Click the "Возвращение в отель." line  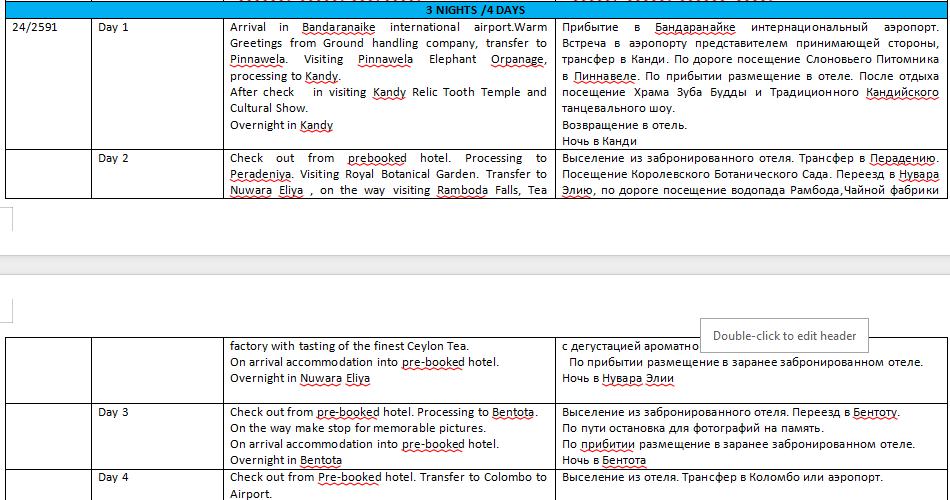tap(624, 125)
